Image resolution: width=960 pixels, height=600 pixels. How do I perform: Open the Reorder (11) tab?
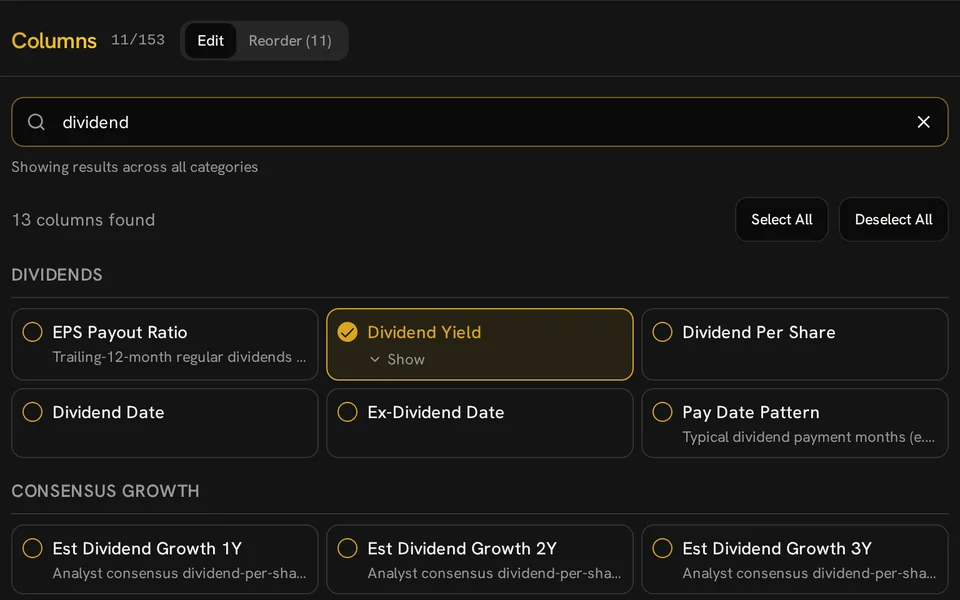(x=290, y=41)
